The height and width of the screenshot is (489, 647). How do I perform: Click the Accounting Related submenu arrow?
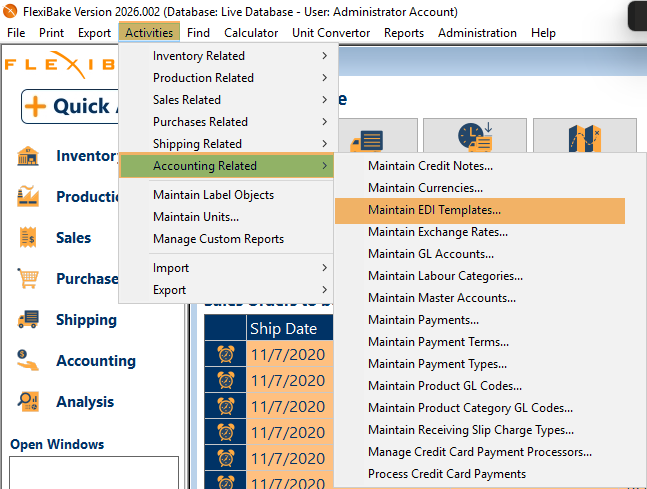(x=325, y=165)
